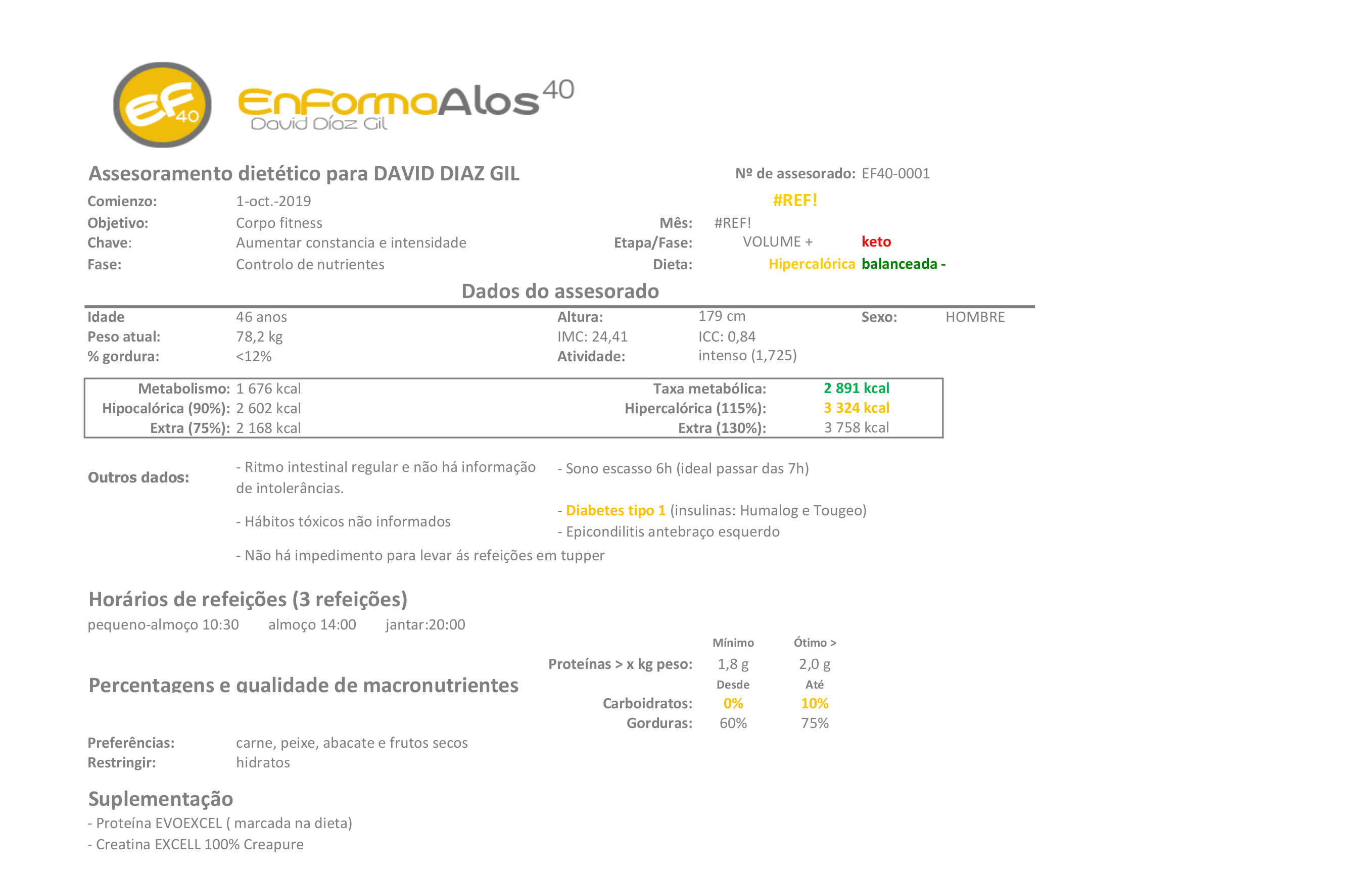Select hipocalórica value '2 602 kcal'
Viewport: 1372px width, 873px height.
pos(268,408)
